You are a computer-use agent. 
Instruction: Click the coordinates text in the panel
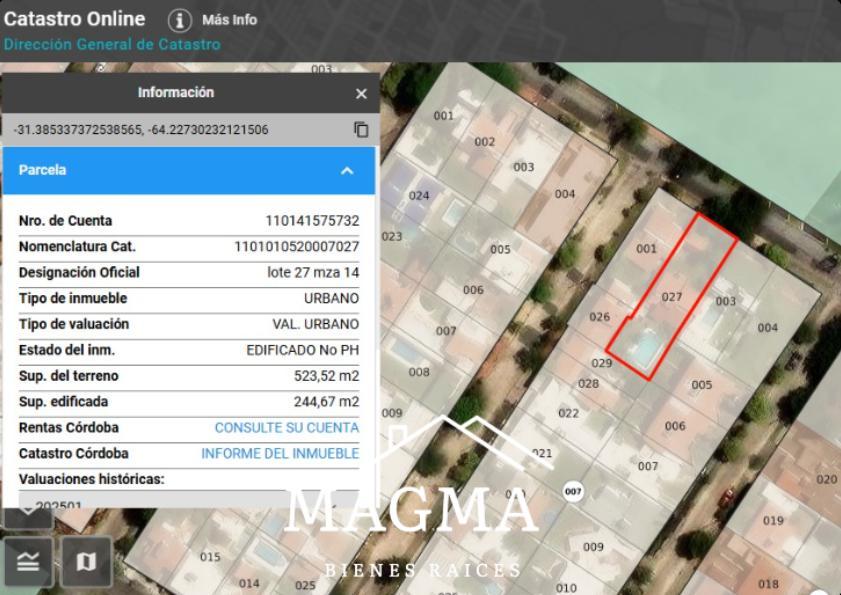coord(141,130)
